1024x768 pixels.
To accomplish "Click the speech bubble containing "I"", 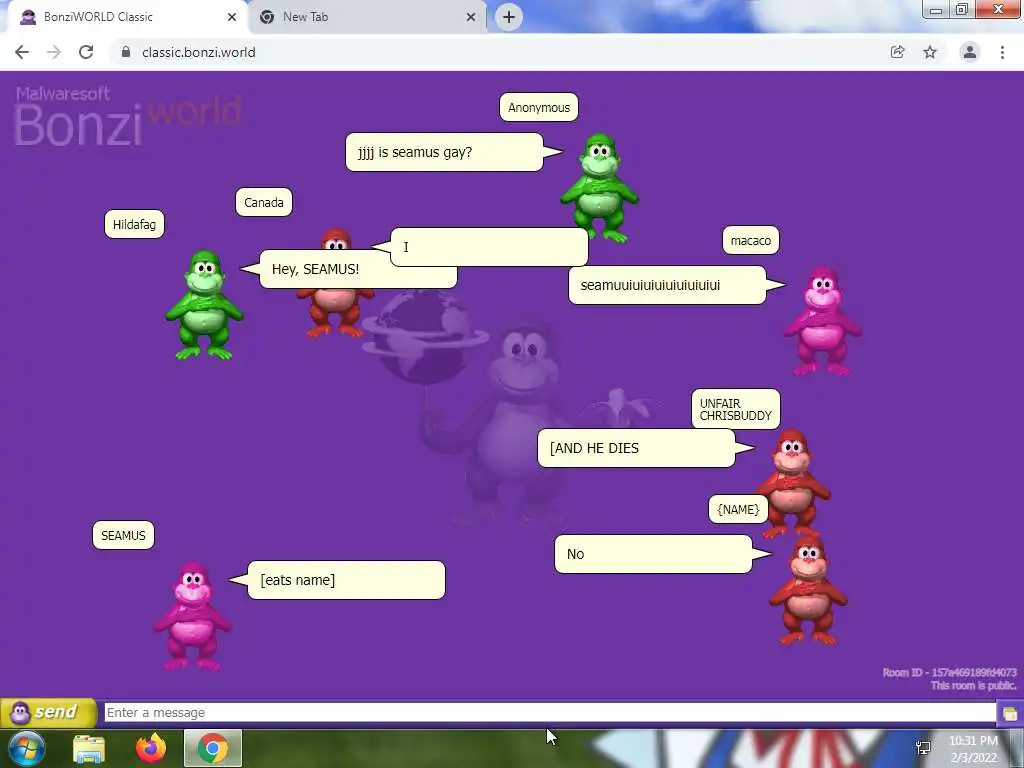I will pos(489,247).
